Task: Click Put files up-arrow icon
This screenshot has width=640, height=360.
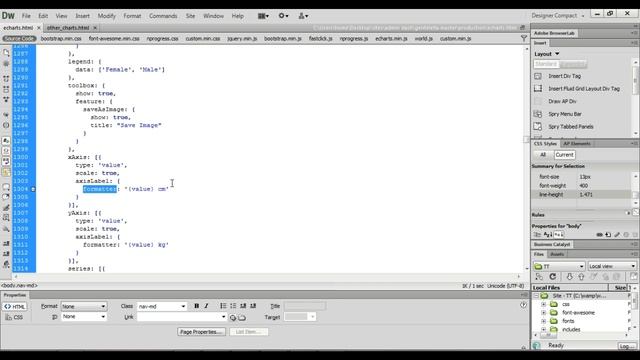Action: tap(581, 277)
